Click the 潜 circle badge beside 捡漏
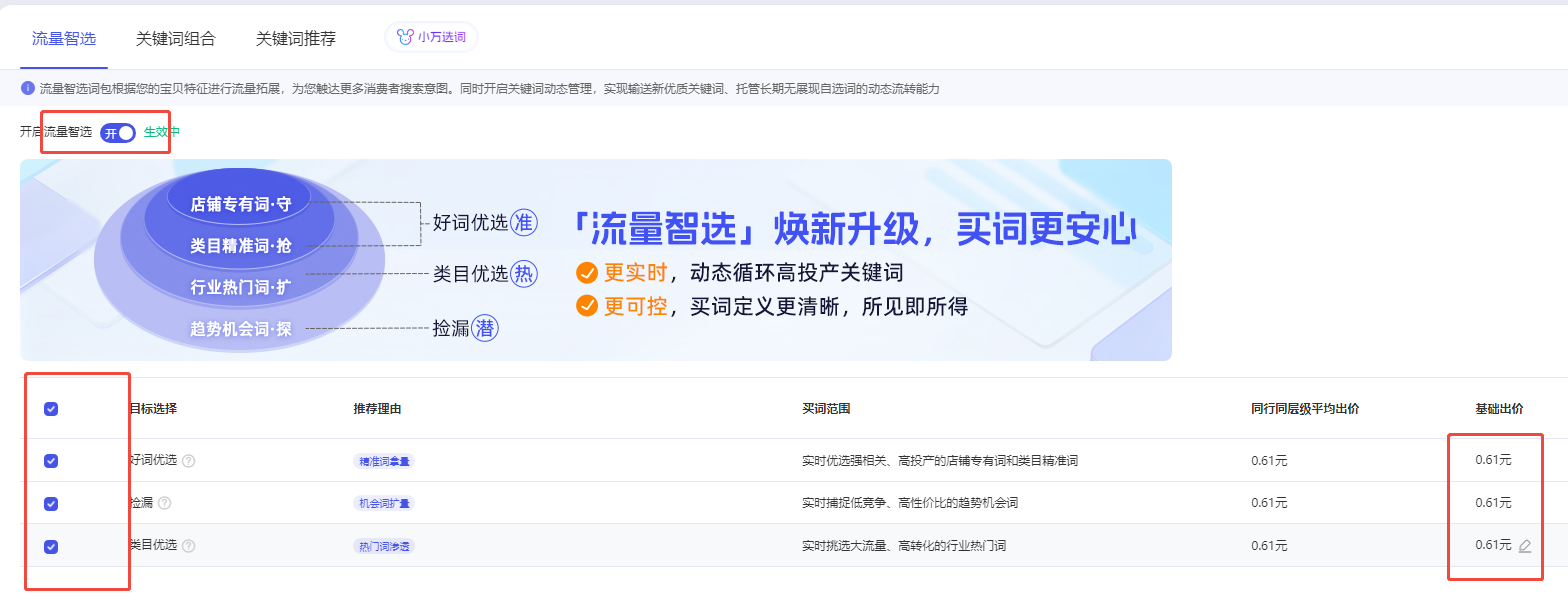Viewport: 1568px width, 616px height. pos(486,328)
